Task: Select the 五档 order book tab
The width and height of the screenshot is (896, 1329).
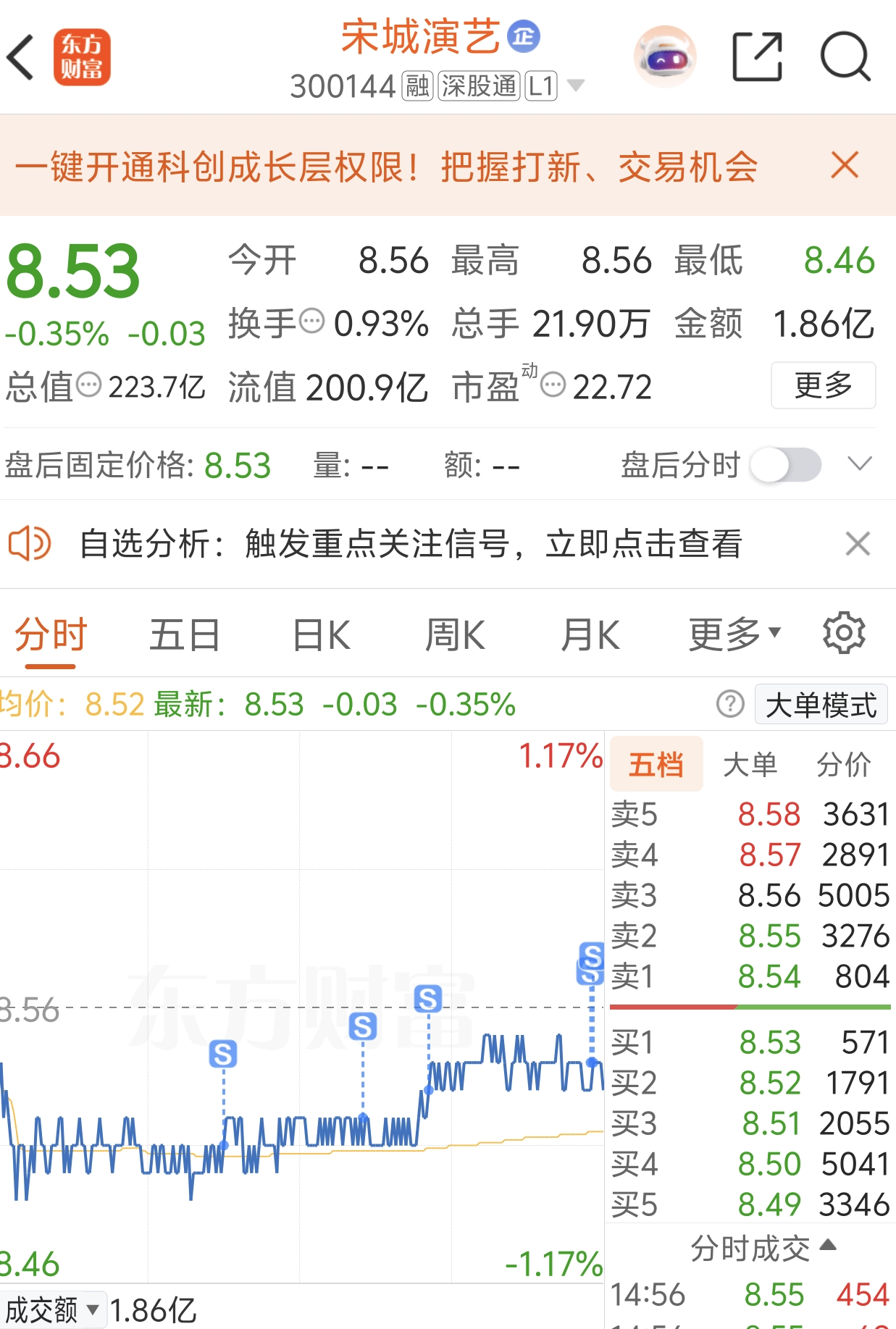Action: (x=656, y=764)
